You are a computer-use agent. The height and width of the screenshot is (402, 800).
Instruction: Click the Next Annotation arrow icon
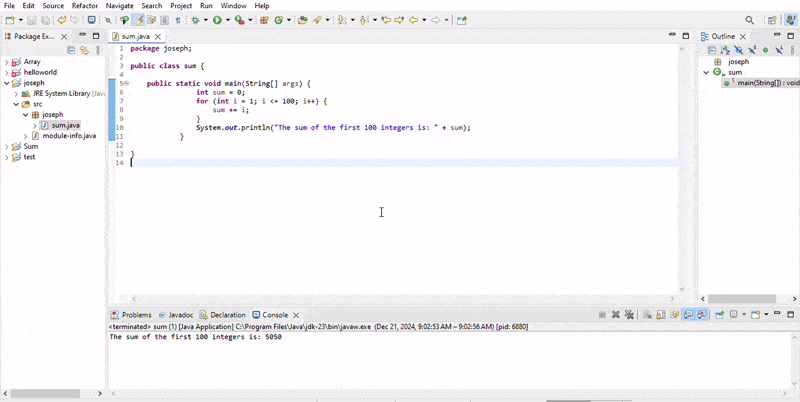click(x=341, y=20)
